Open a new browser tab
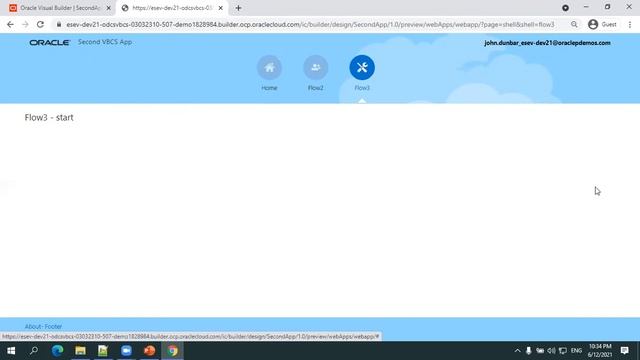The image size is (640, 360). (x=238, y=8)
